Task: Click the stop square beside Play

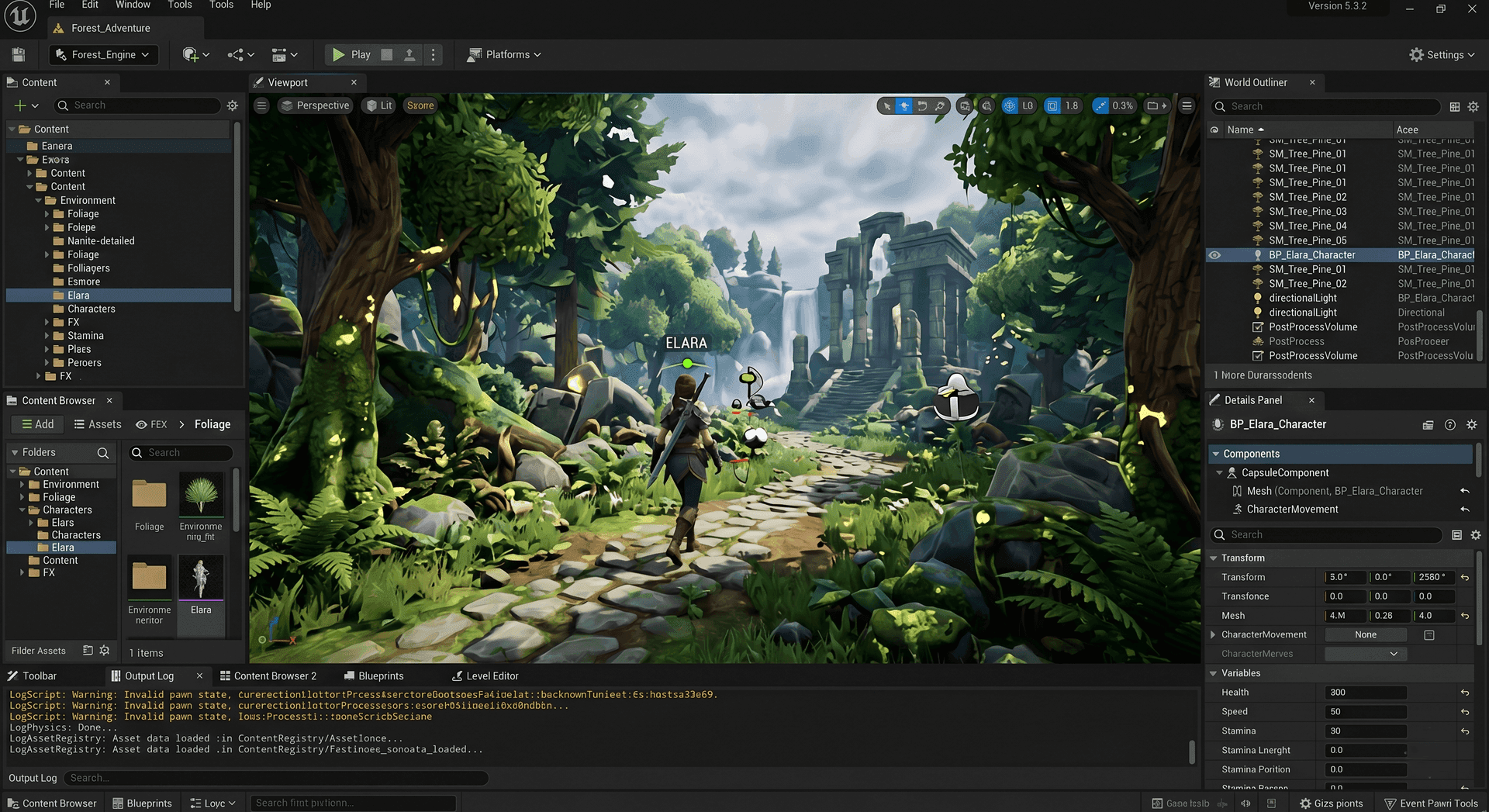Action: point(387,54)
